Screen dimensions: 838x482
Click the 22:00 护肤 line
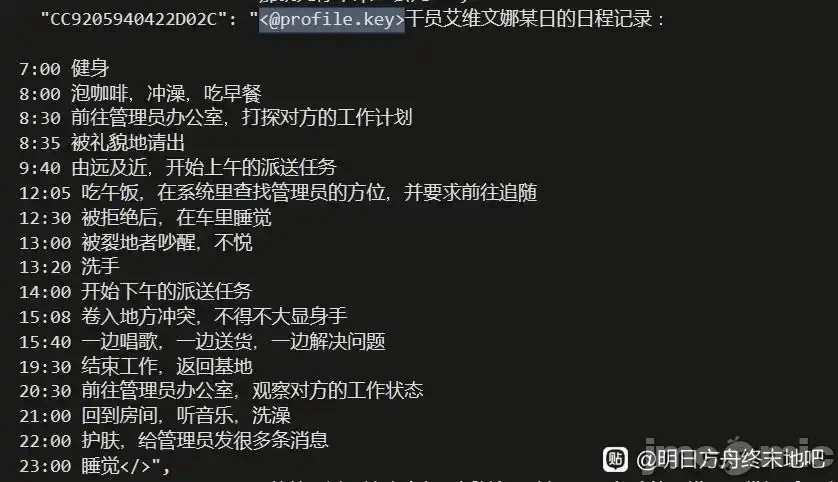click(x=174, y=440)
